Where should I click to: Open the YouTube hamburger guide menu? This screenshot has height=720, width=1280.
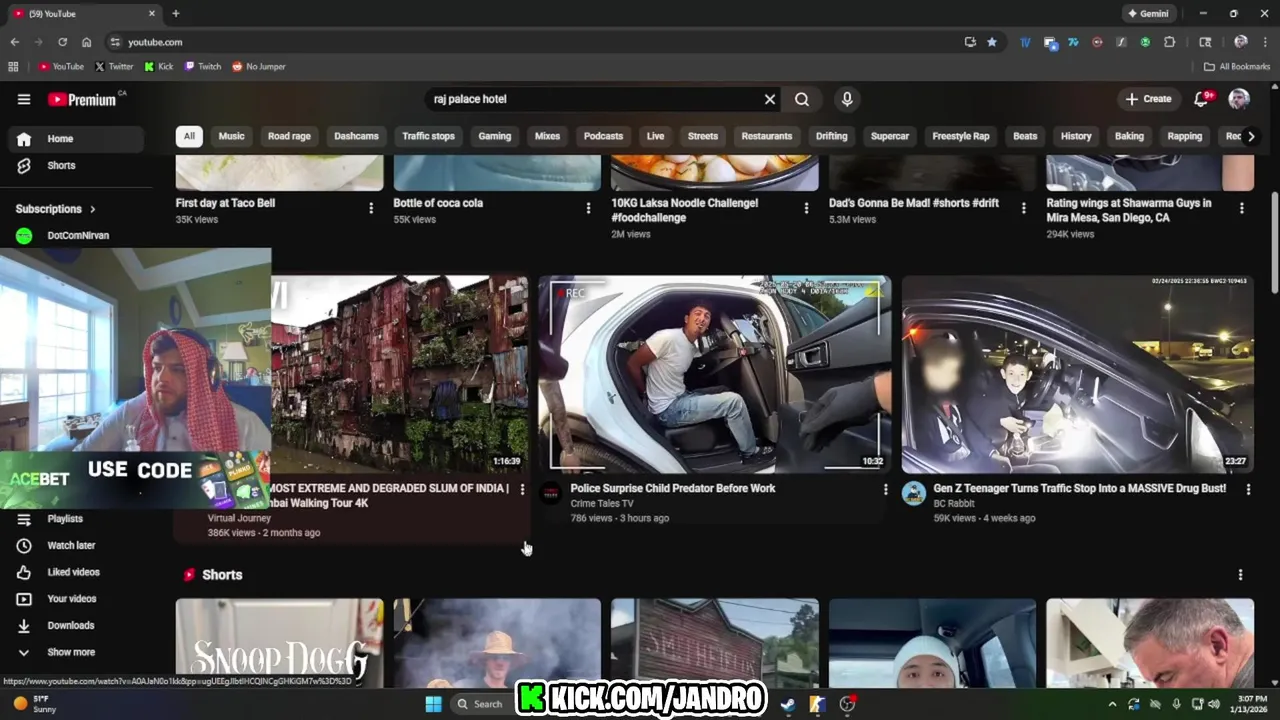pos(24,99)
